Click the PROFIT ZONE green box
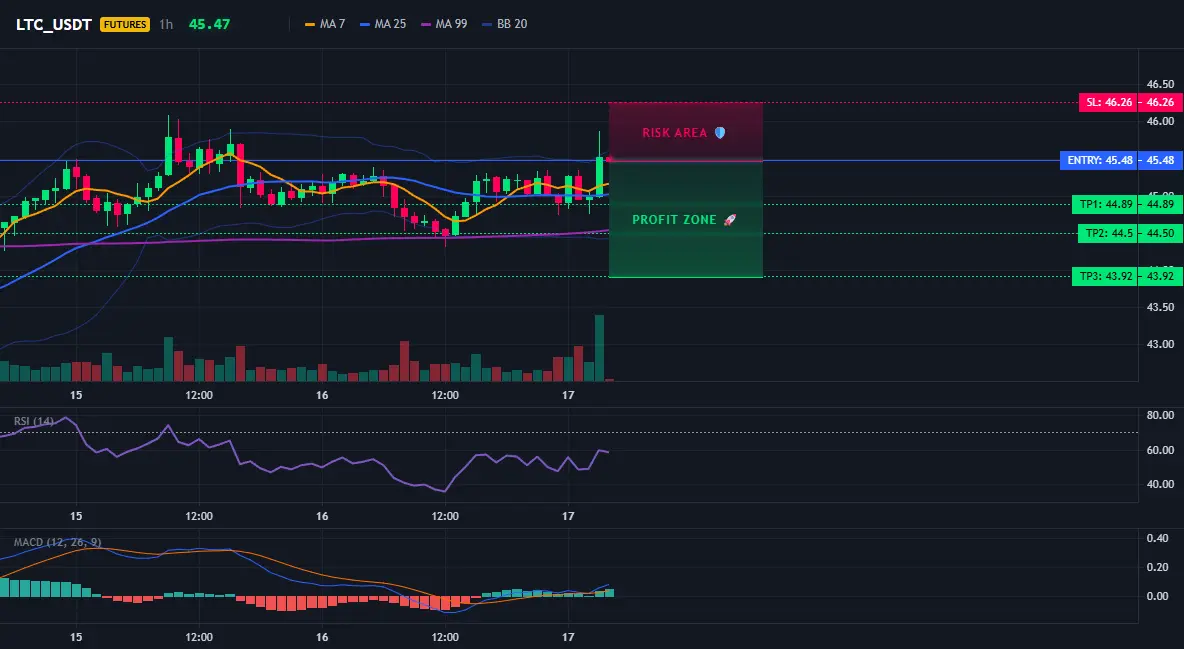 coord(686,220)
